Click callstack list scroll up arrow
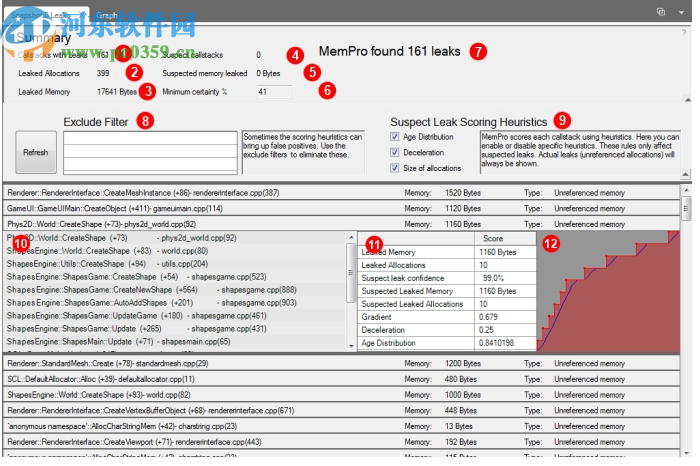The width and height of the screenshot is (700, 466). click(x=351, y=237)
